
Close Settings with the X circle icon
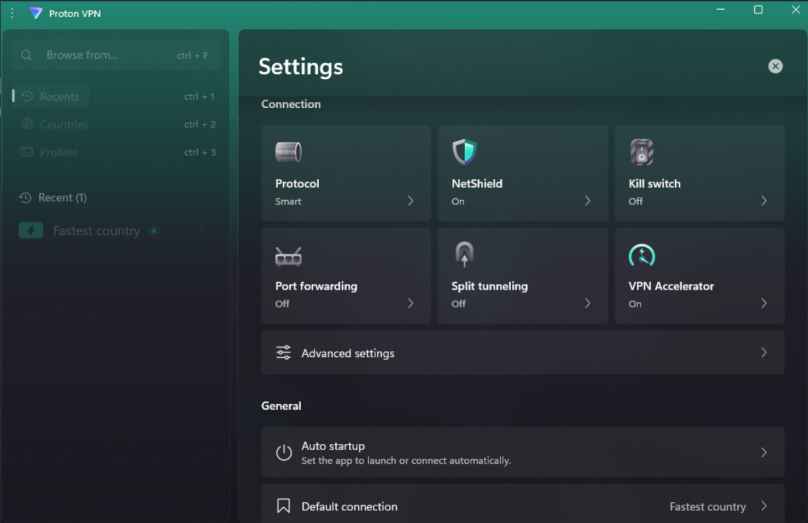click(775, 66)
